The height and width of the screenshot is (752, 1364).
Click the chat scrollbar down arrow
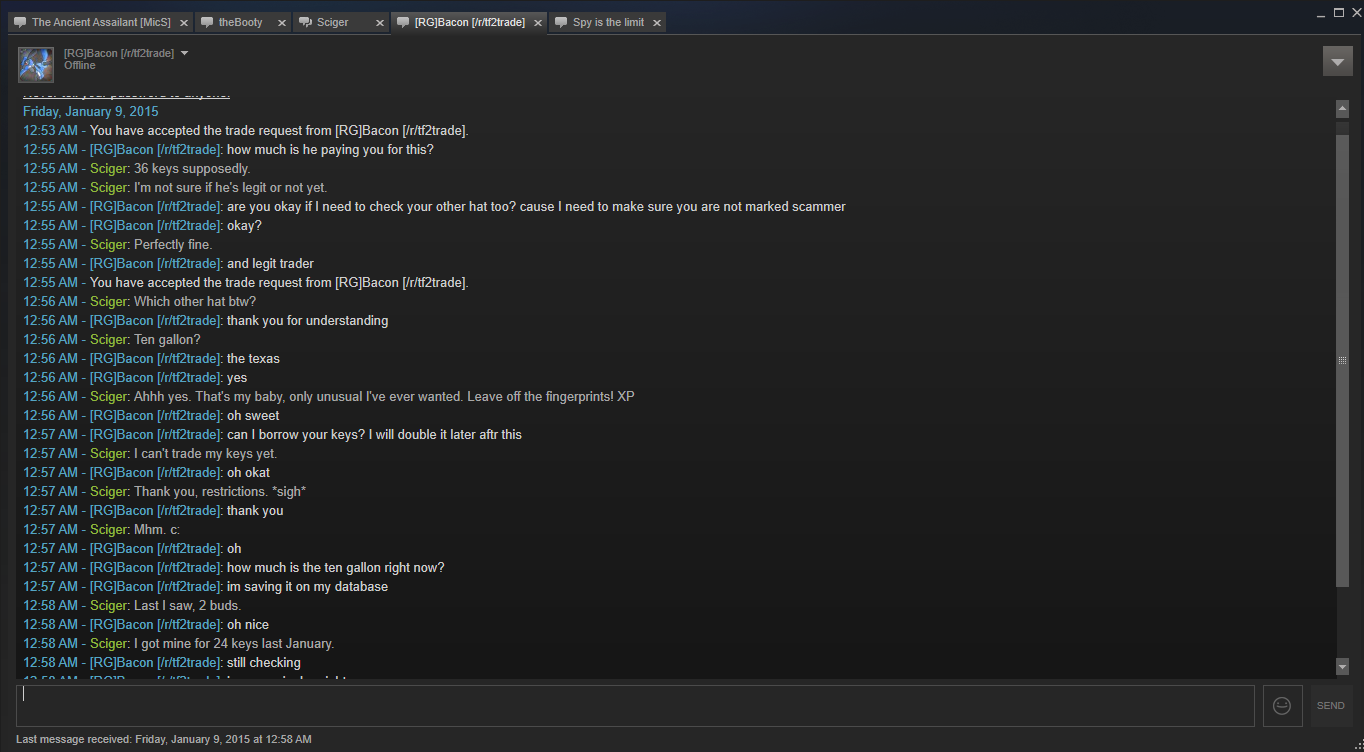click(x=1342, y=666)
